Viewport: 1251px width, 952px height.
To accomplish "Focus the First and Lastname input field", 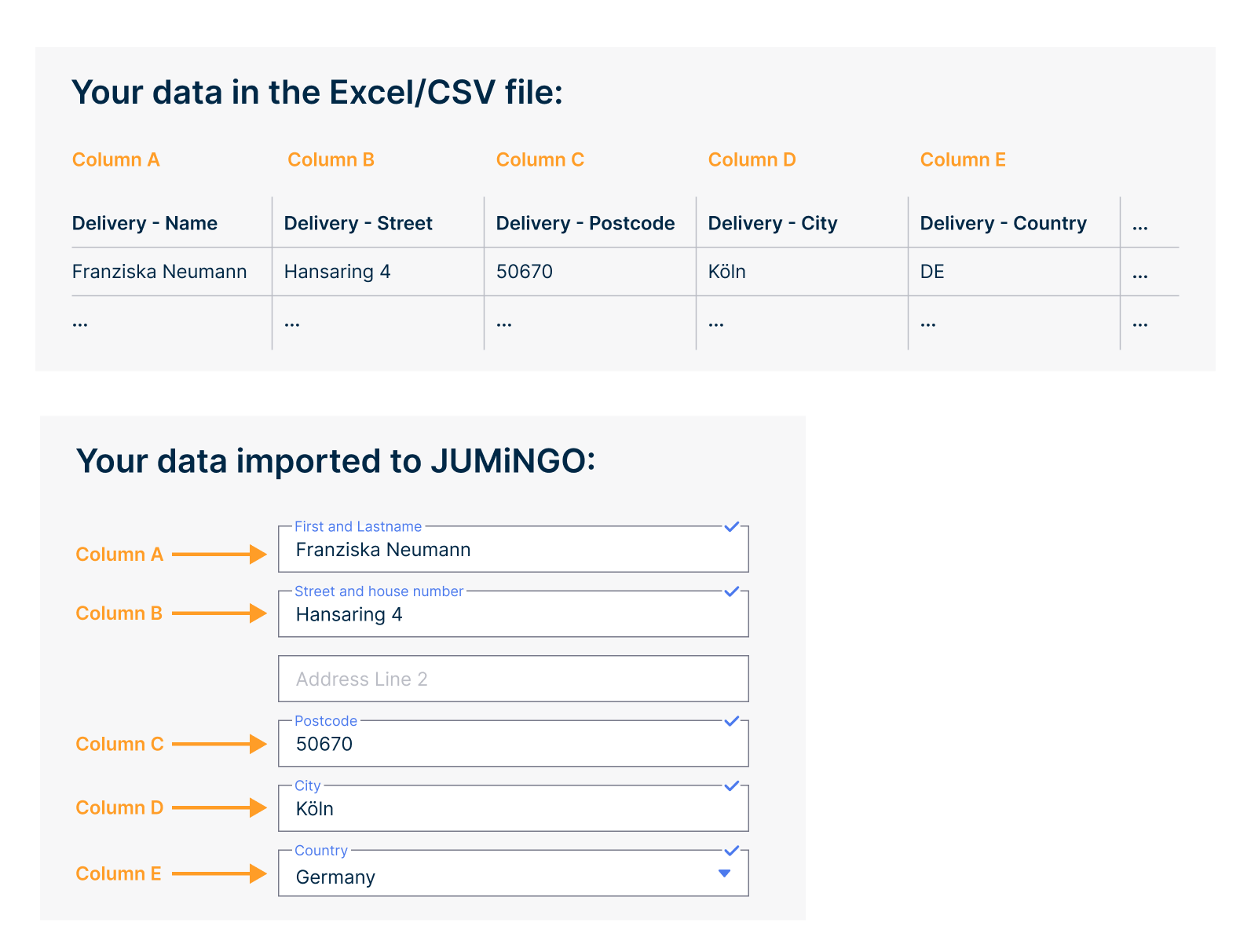I will pyautogui.click(x=514, y=549).
